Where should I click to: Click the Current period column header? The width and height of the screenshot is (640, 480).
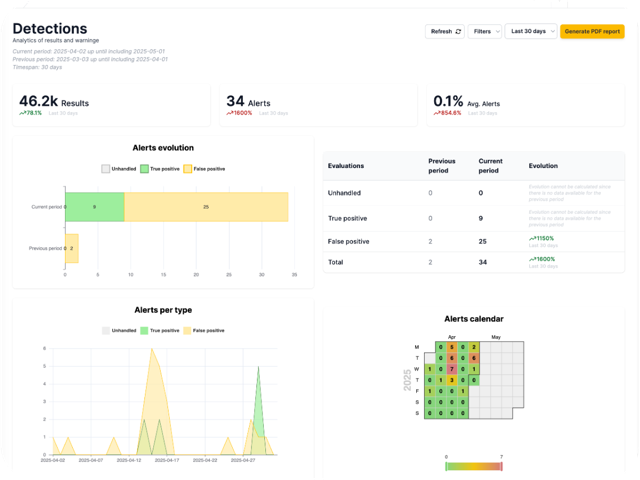(x=490, y=166)
